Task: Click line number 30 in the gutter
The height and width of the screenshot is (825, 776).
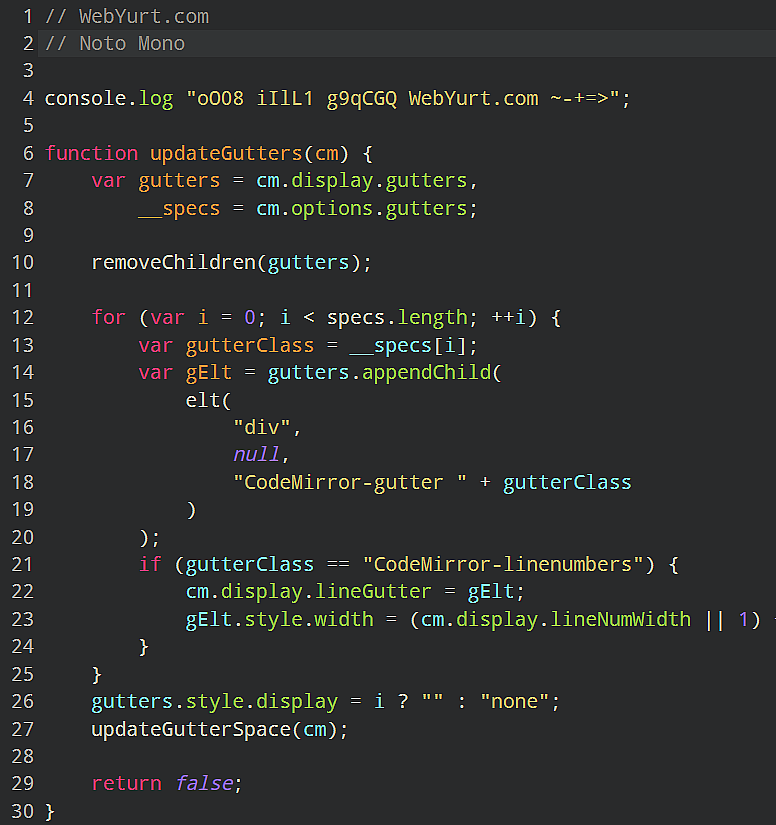Action: 23,811
